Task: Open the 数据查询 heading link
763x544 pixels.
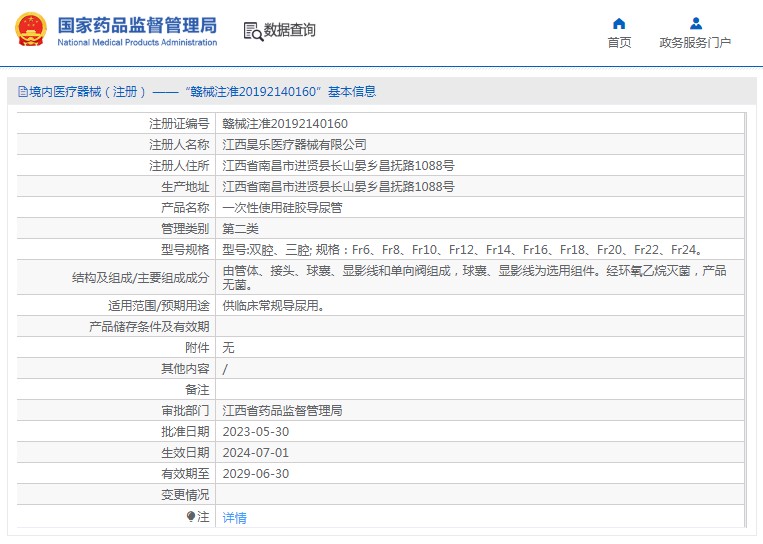Action: [290, 30]
